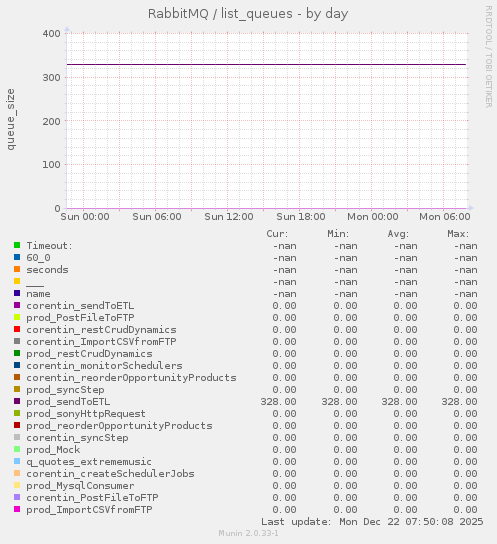Select the 'prod_Mock' legend entry
Screen dimensions: 497x544
53,450
